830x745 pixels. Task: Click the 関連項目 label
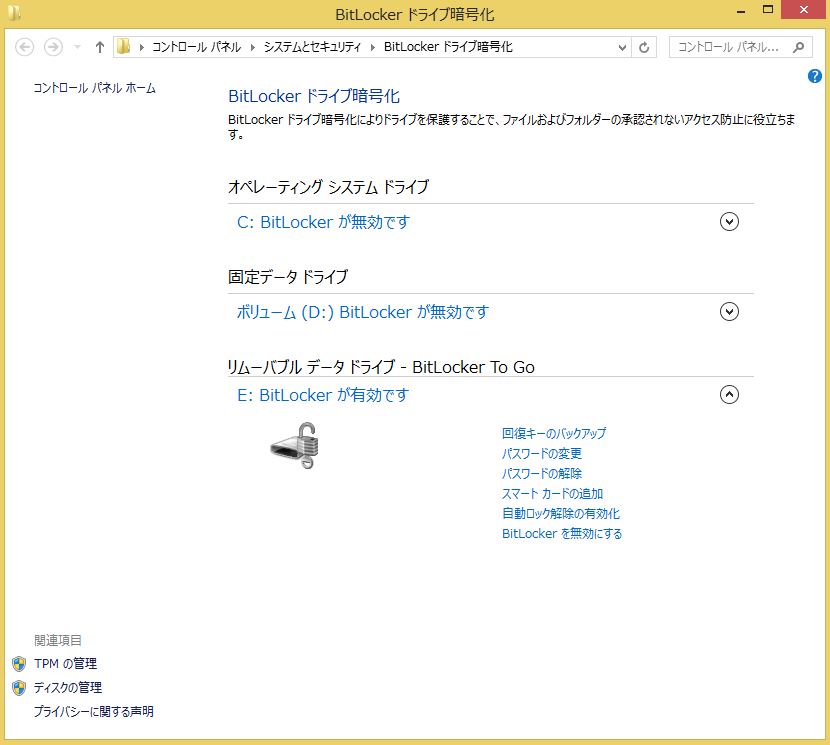coord(58,640)
